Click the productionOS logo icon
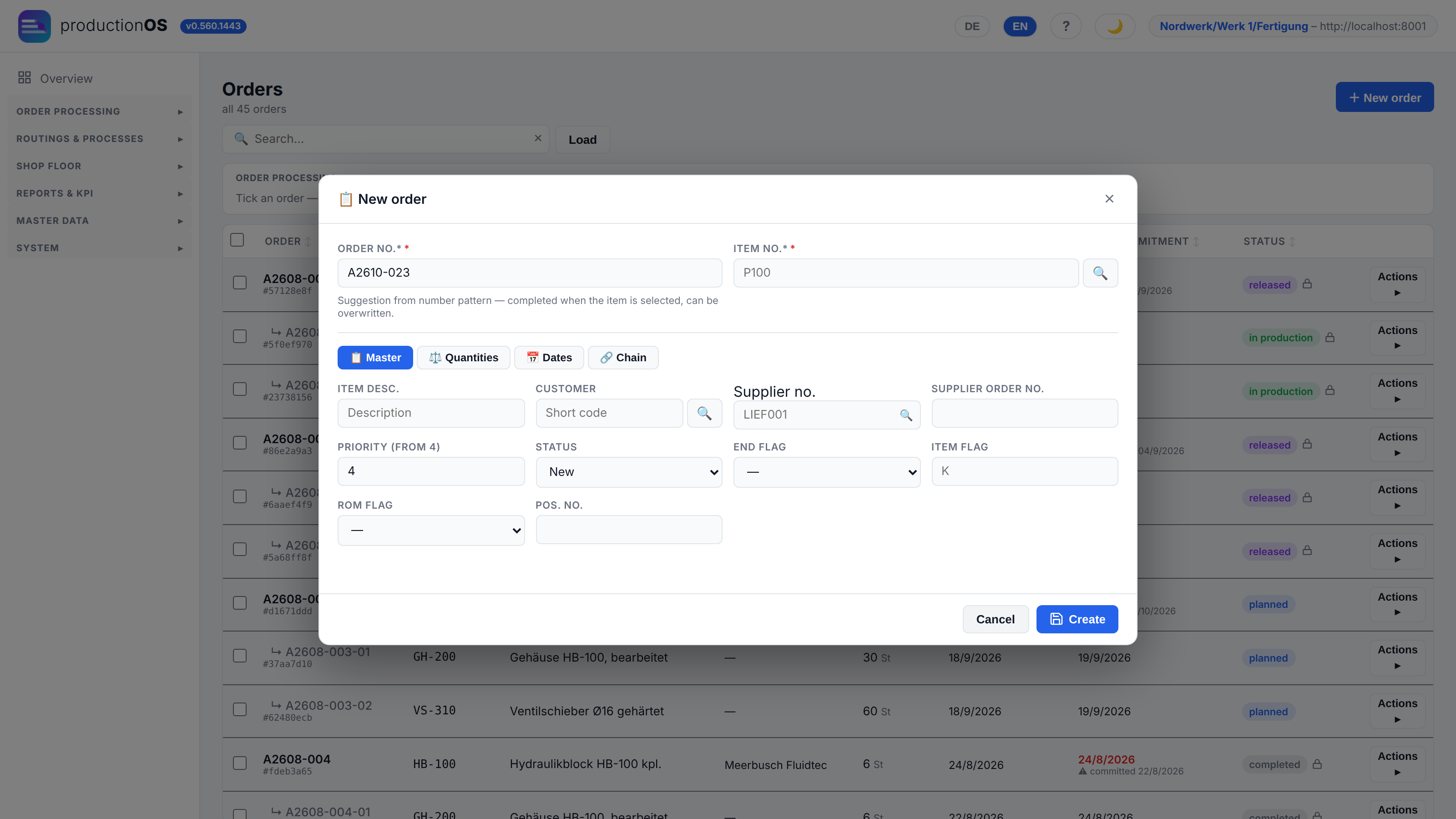This screenshot has width=1456, height=819. 35,26
